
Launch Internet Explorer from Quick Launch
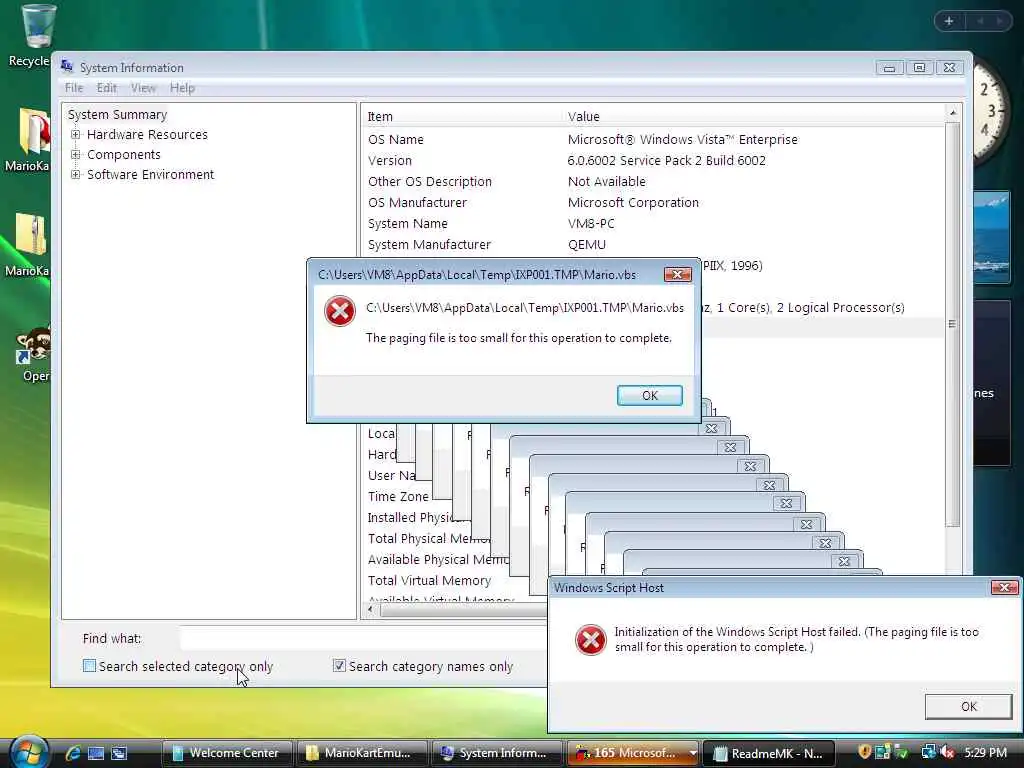click(x=72, y=753)
